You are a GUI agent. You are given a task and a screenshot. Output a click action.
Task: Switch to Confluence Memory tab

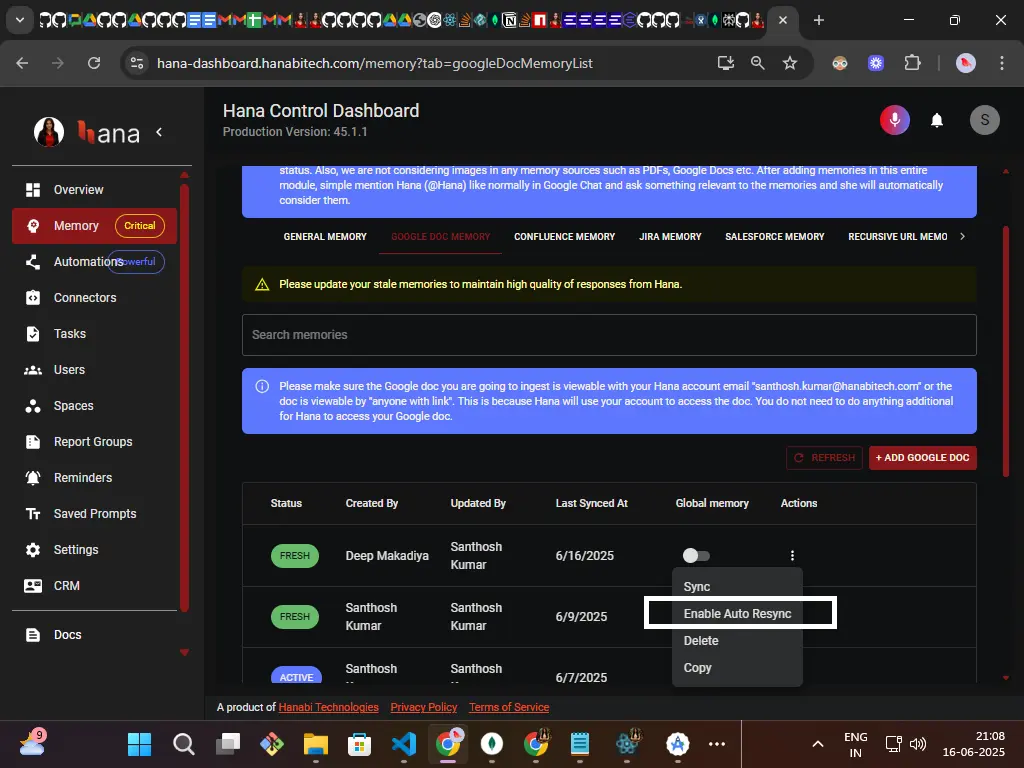tap(564, 236)
